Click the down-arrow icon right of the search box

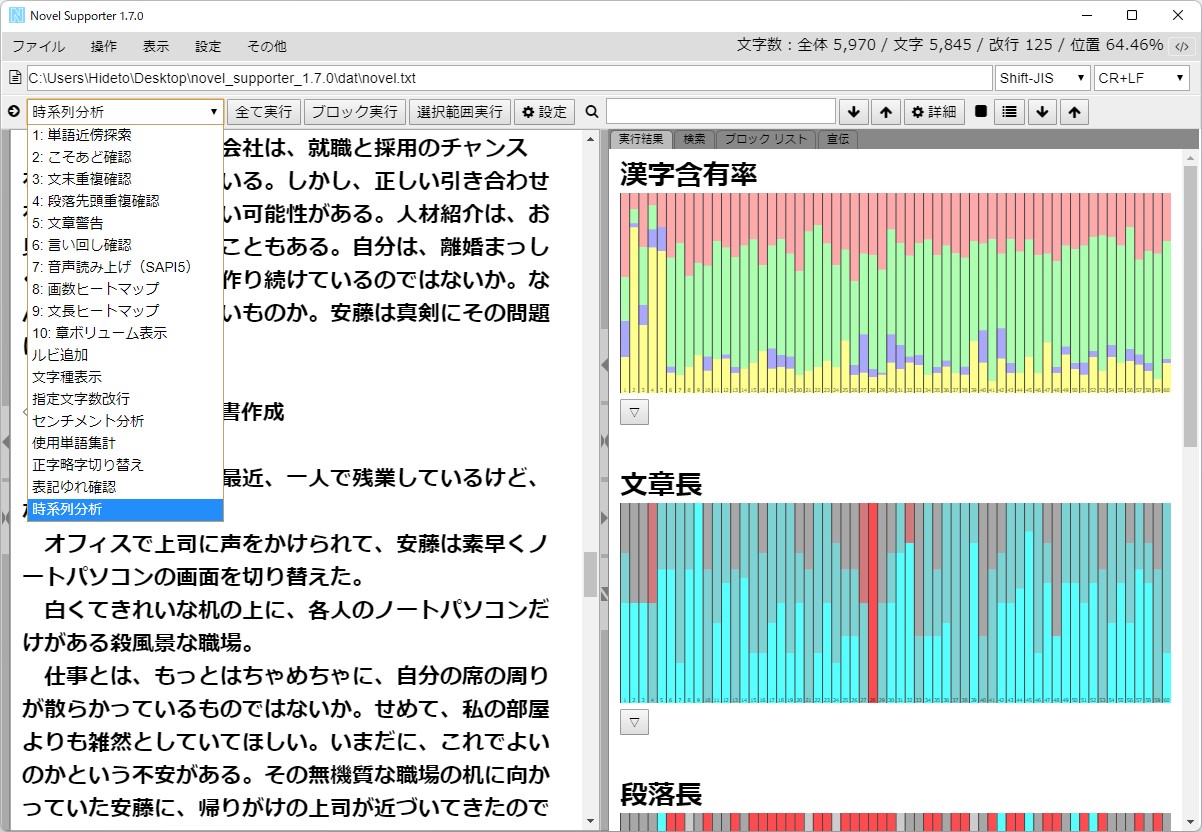tap(852, 111)
